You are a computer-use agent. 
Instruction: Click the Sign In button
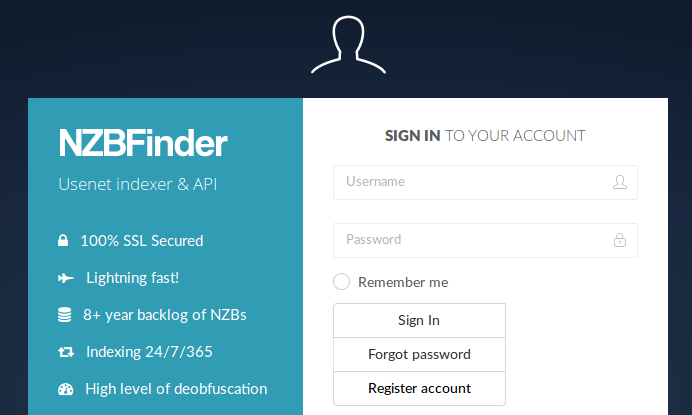click(x=419, y=321)
